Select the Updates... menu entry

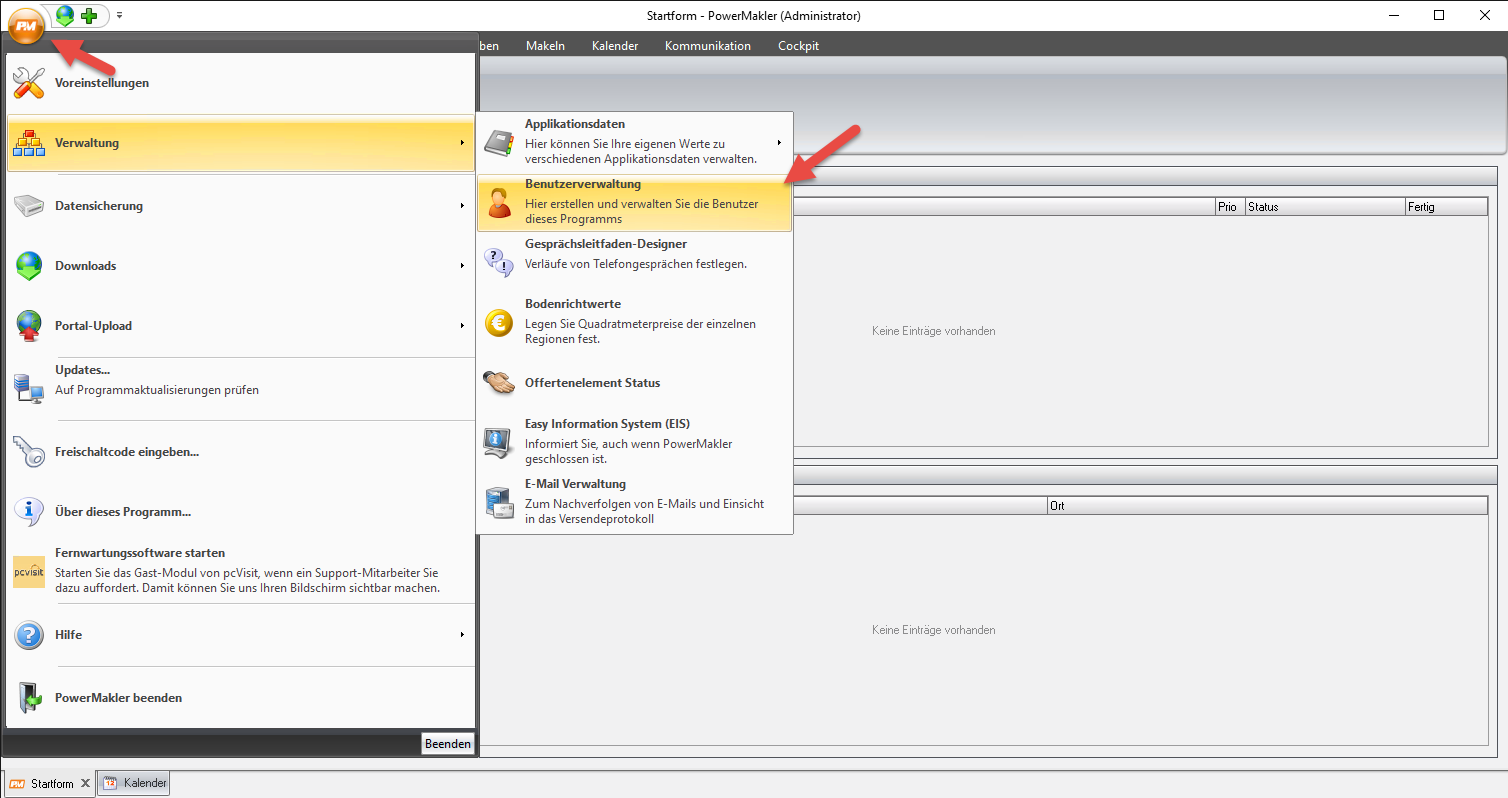click(x=240, y=388)
